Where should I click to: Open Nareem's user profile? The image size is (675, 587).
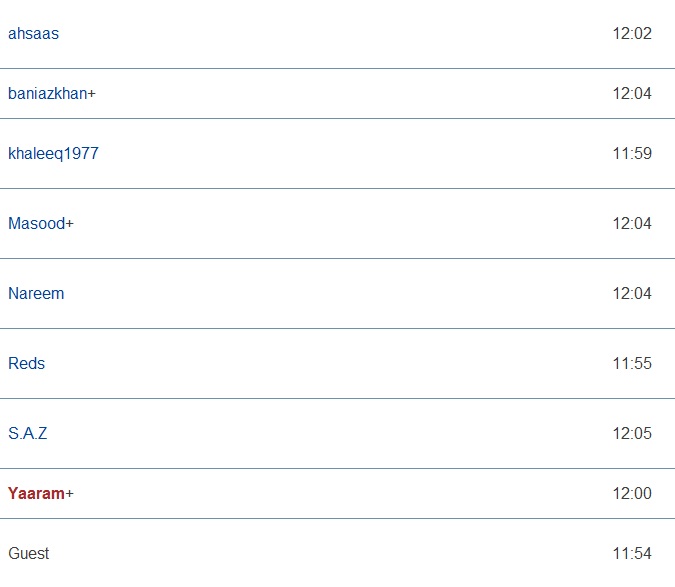click(36, 294)
